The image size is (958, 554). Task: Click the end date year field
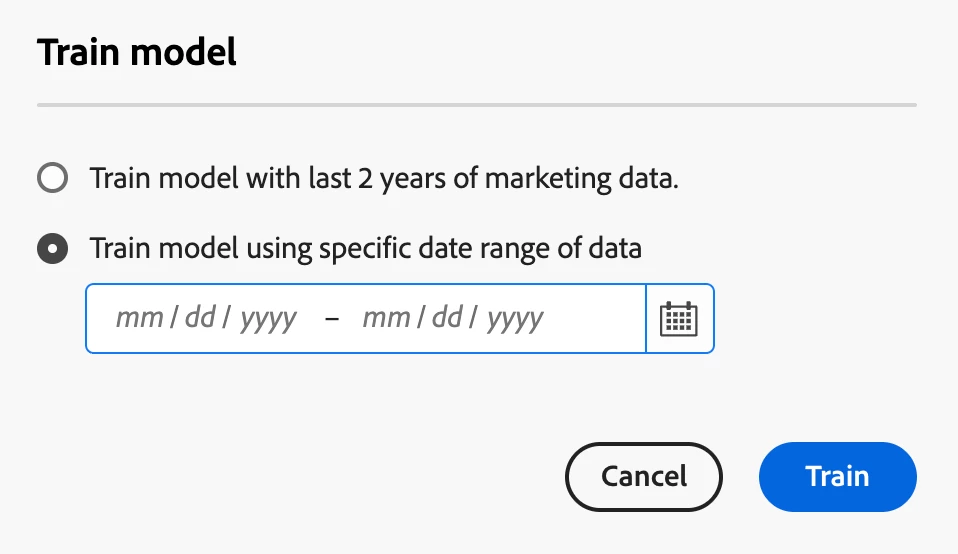coord(515,319)
